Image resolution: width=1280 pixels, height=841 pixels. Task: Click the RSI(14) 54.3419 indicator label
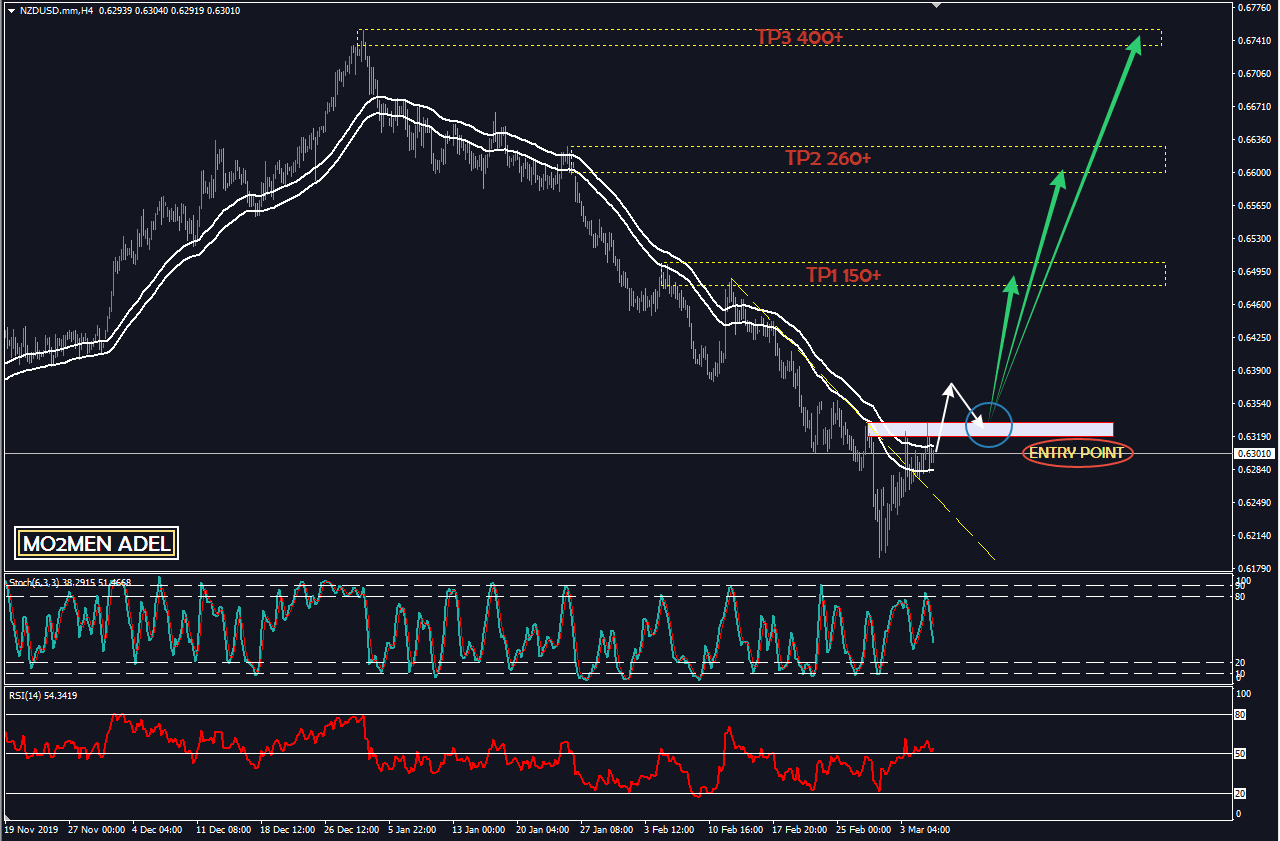point(42,694)
